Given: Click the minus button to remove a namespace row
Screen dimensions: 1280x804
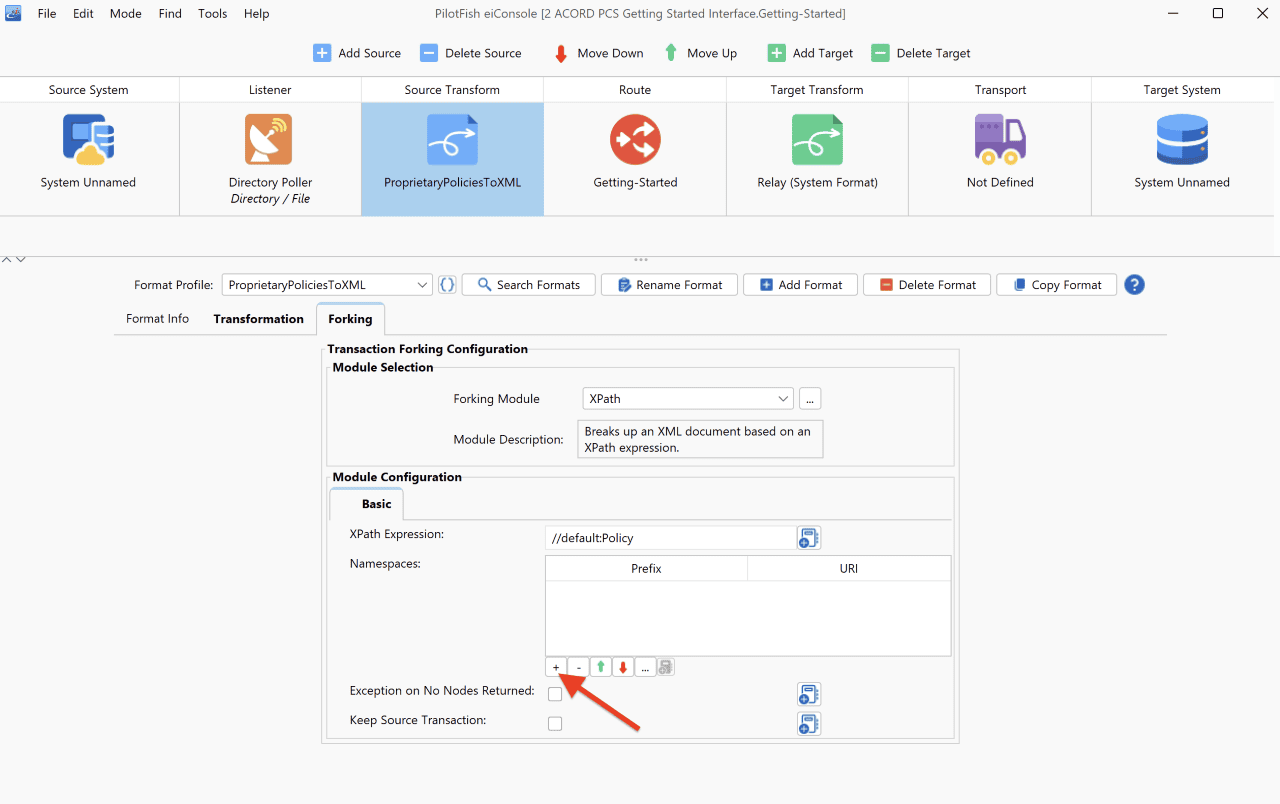Looking at the screenshot, I should tap(579, 667).
